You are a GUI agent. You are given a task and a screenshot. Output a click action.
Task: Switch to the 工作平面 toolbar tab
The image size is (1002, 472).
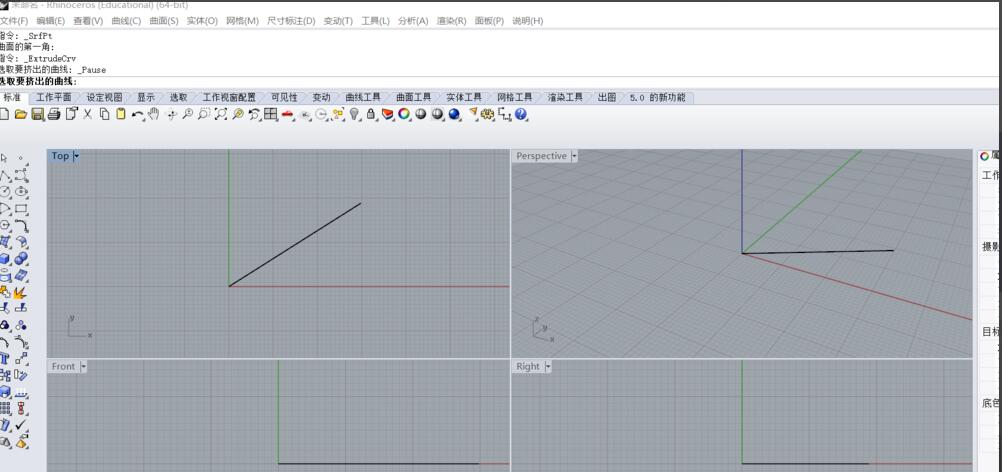click(54, 98)
